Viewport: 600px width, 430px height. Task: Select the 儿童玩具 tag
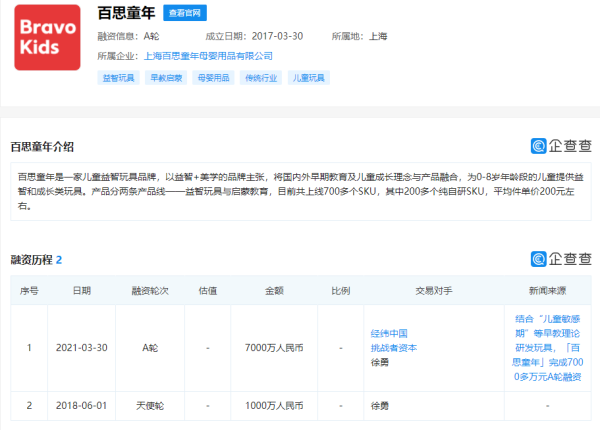coord(308,78)
